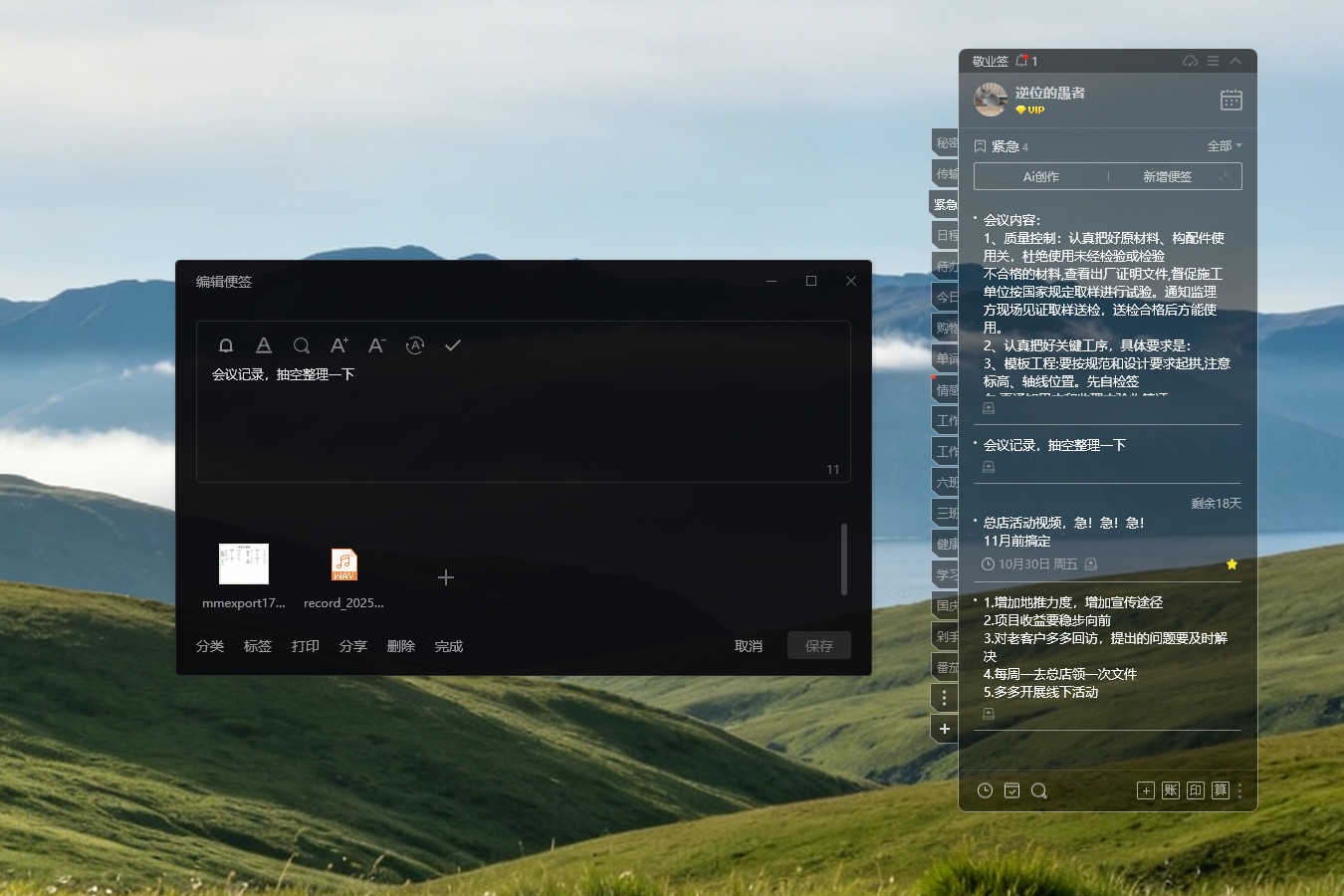Open search inside the note editor
Image resolution: width=1344 pixels, height=896 pixels.
coord(302,345)
